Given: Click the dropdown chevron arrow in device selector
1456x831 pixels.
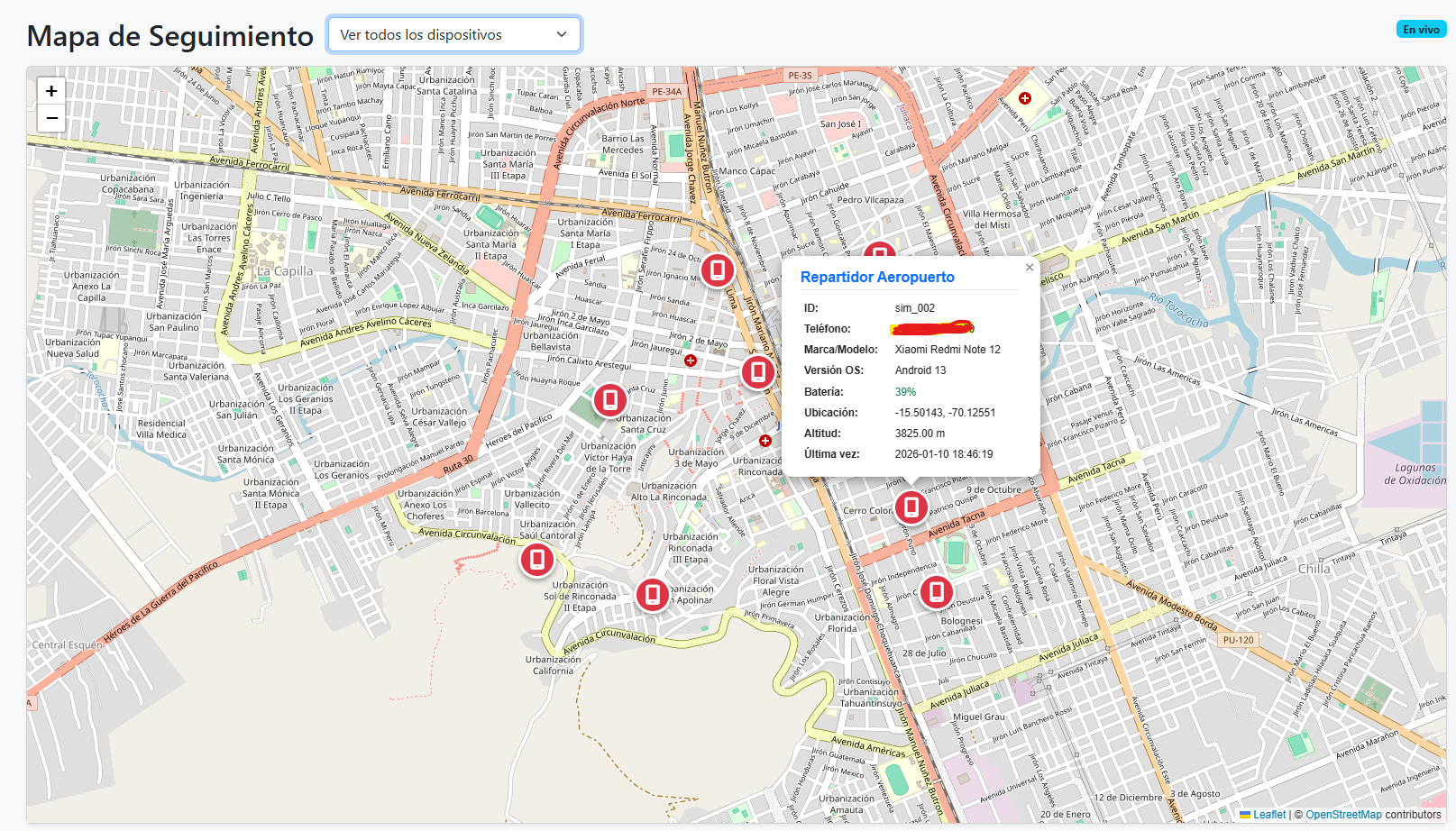Looking at the screenshot, I should point(562,35).
